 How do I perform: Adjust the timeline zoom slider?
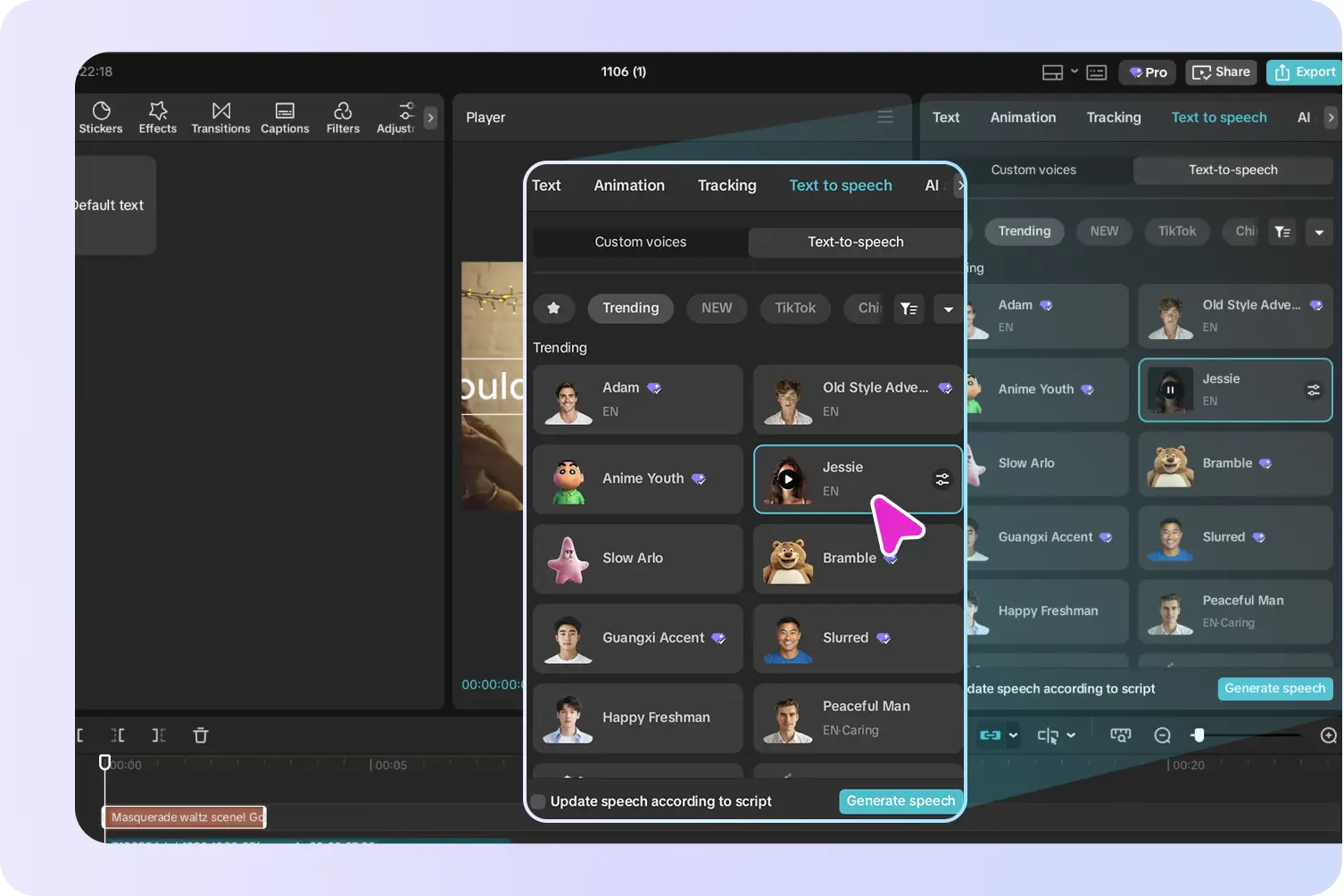[1200, 734]
